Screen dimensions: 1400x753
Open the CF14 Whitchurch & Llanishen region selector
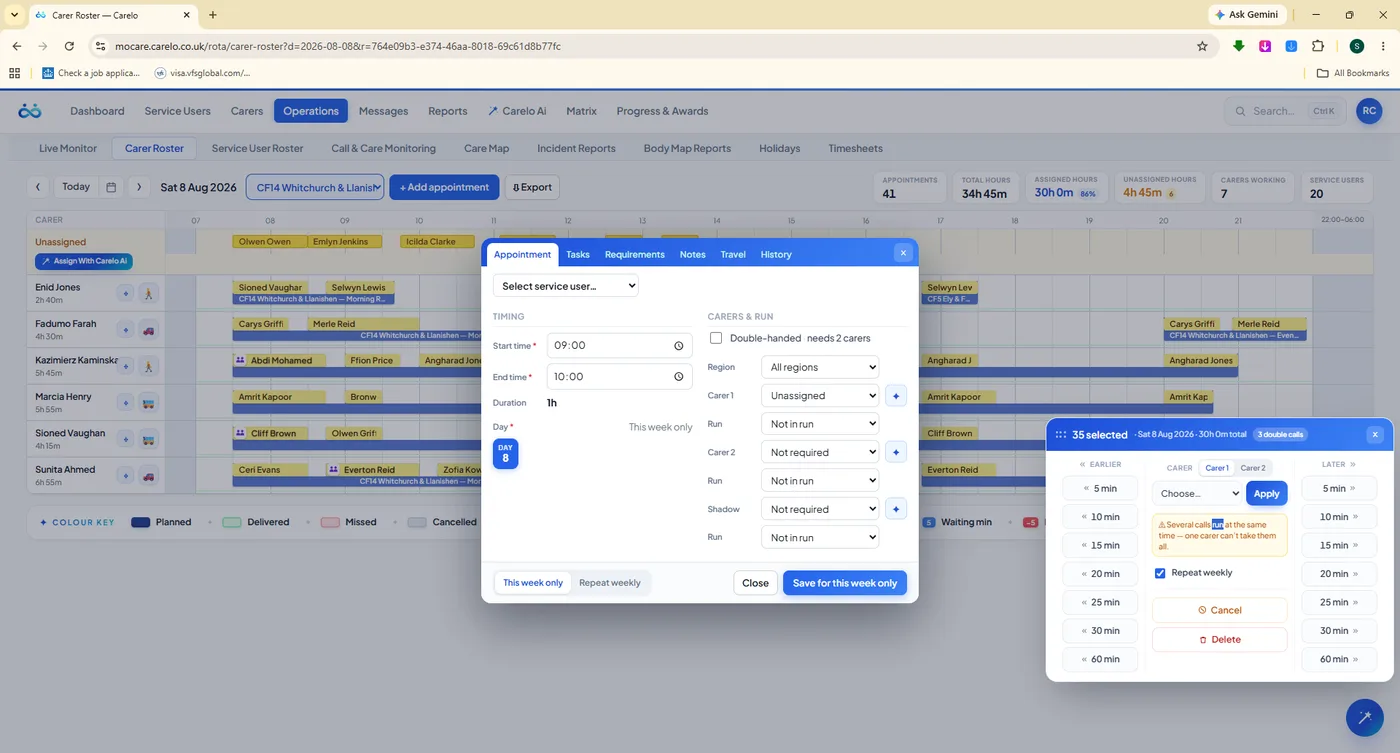point(315,187)
